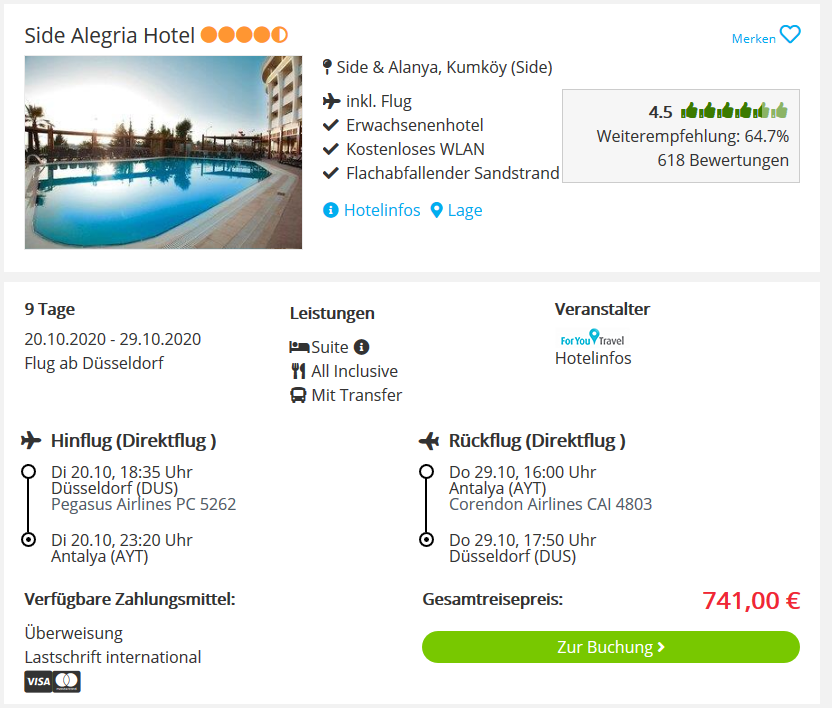Click the Hinflug airplane icon
Image resolution: width=832 pixels, height=708 pixels.
pyautogui.click(x=31, y=441)
